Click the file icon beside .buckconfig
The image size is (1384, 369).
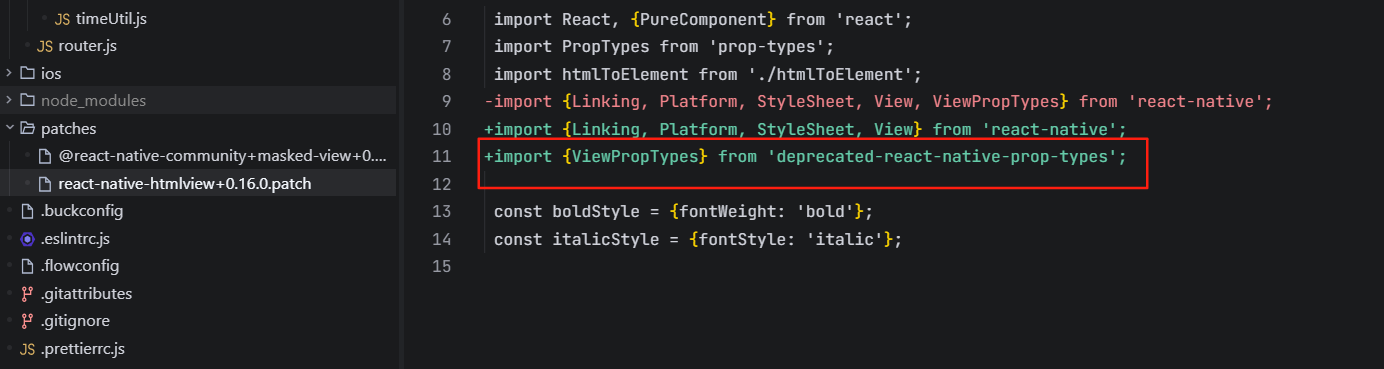[27, 211]
